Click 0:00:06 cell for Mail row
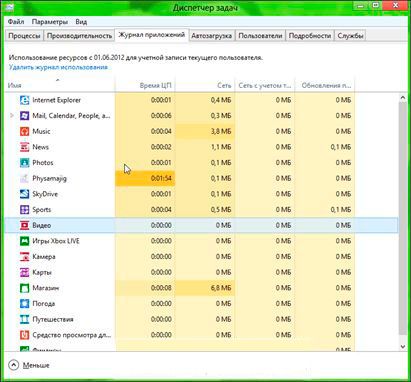This screenshot has height=382, width=411. click(145, 116)
